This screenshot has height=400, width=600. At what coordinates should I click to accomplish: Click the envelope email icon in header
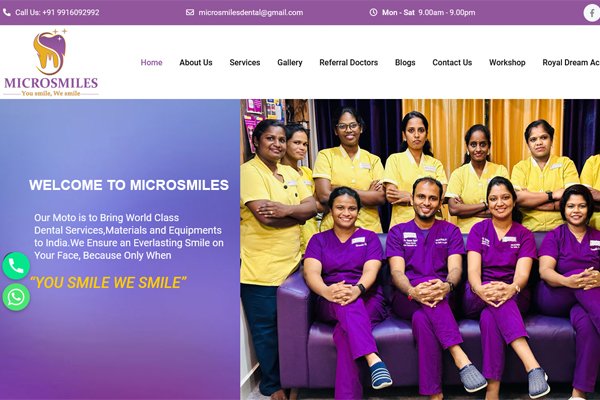[190, 12]
